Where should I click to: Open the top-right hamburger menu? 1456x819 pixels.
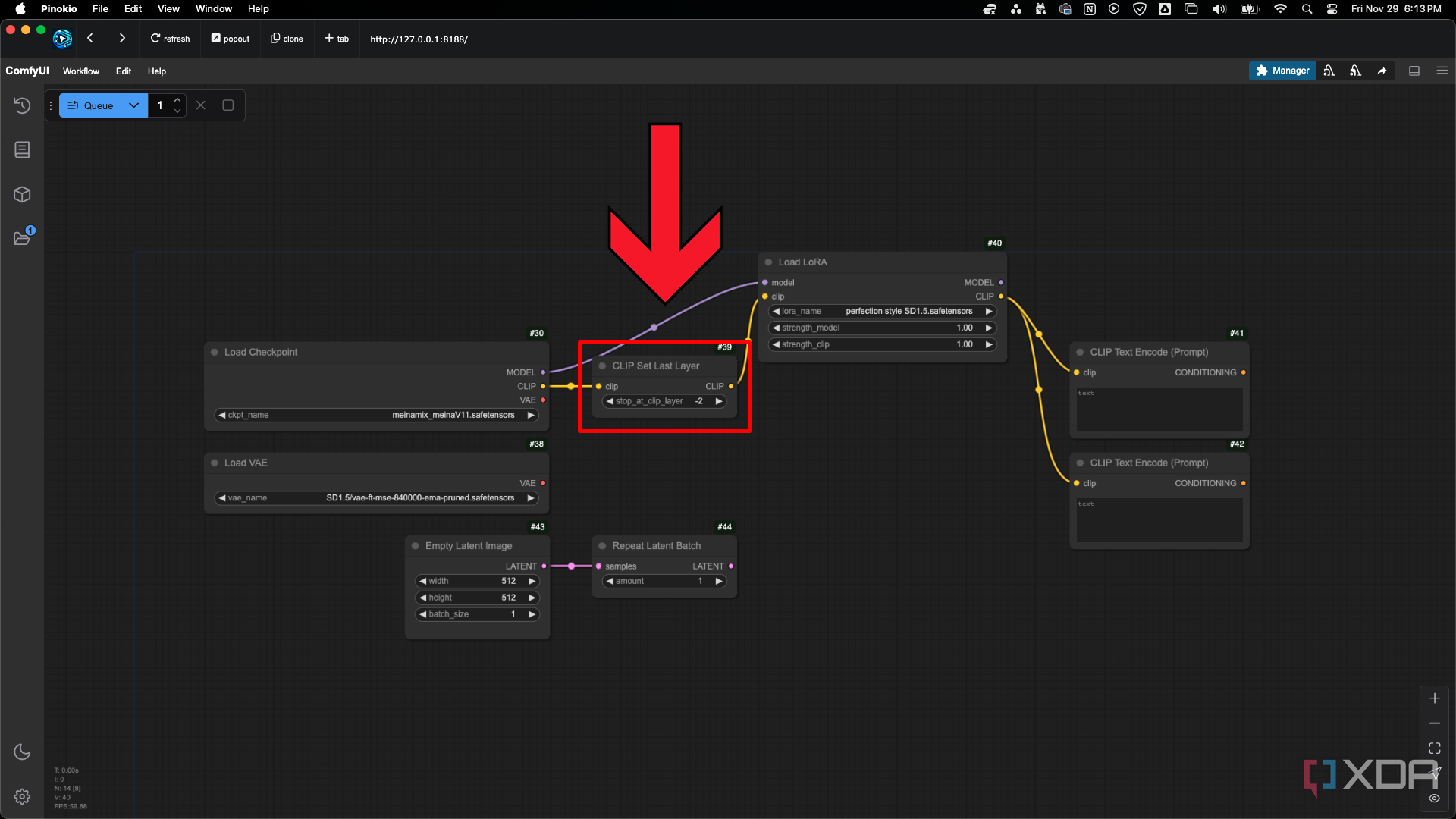click(x=1442, y=71)
